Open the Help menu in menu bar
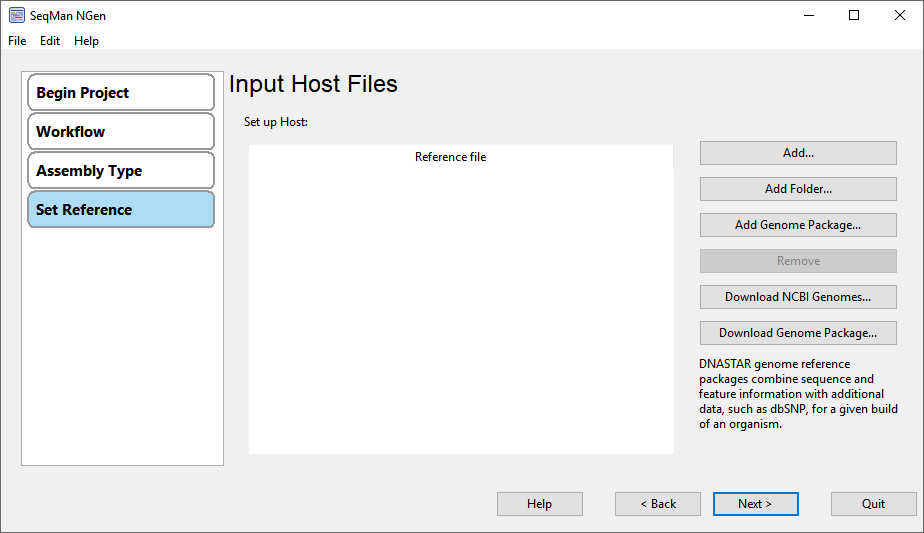The width and height of the screenshot is (924, 533). [86, 41]
